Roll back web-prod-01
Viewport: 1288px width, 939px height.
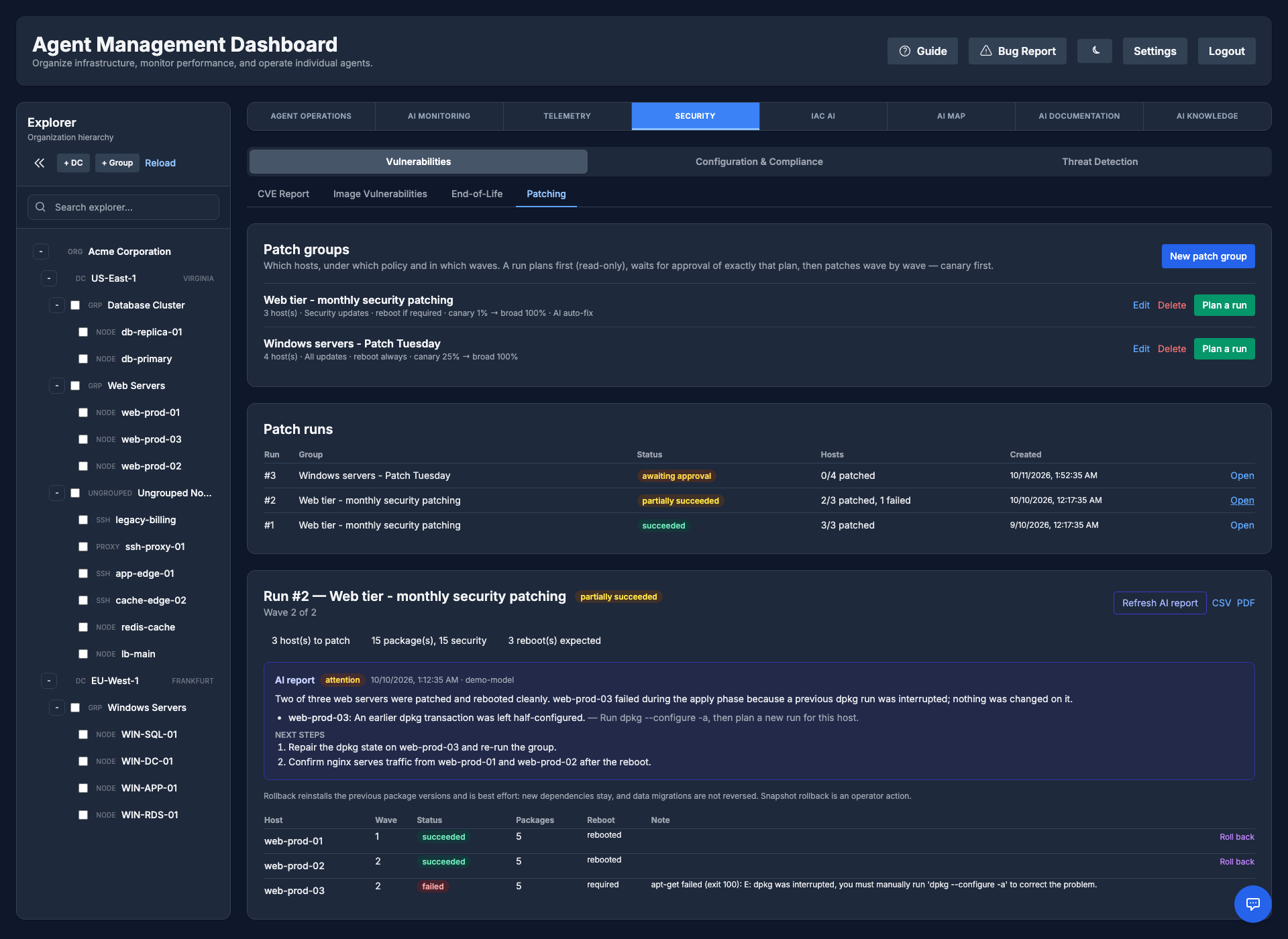tap(1236, 837)
